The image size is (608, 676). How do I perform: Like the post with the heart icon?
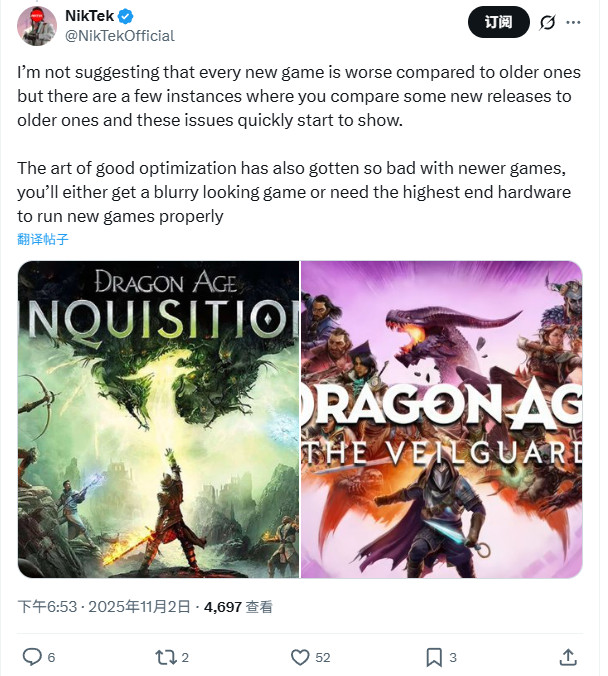pyautogui.click(x=300, y=657)
